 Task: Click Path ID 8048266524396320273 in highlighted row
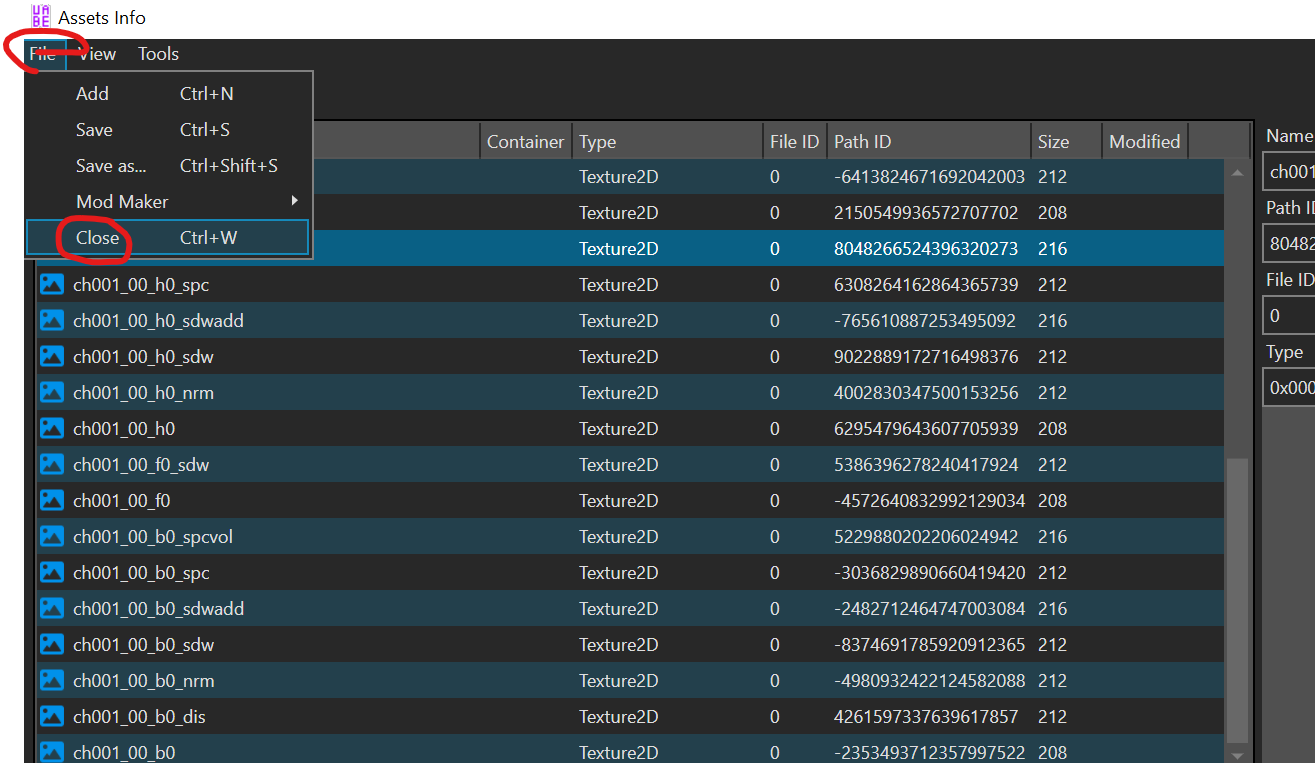point(926,249)
